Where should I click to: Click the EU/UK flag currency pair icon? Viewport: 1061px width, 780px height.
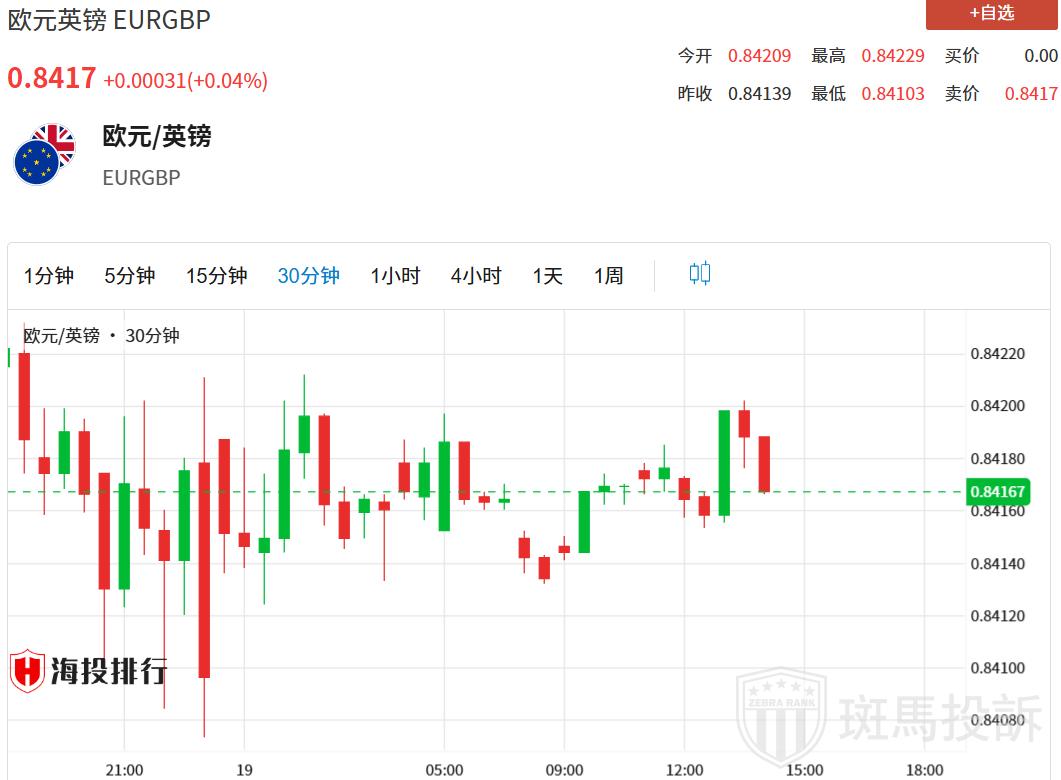(x=45, y=155)
